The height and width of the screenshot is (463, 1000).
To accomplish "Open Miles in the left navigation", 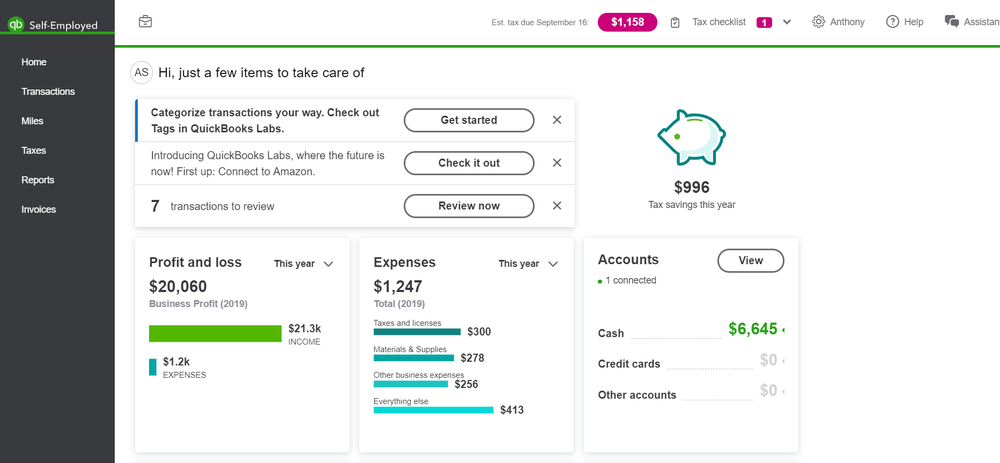I will (x=32, y=121).
